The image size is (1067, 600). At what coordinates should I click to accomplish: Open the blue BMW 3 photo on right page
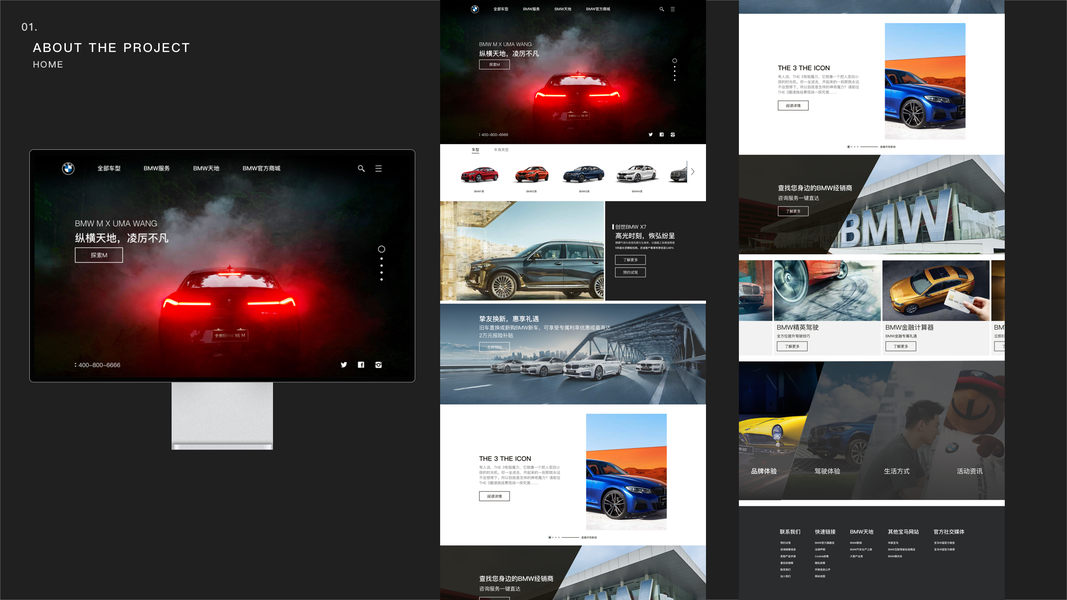point(925,81)
